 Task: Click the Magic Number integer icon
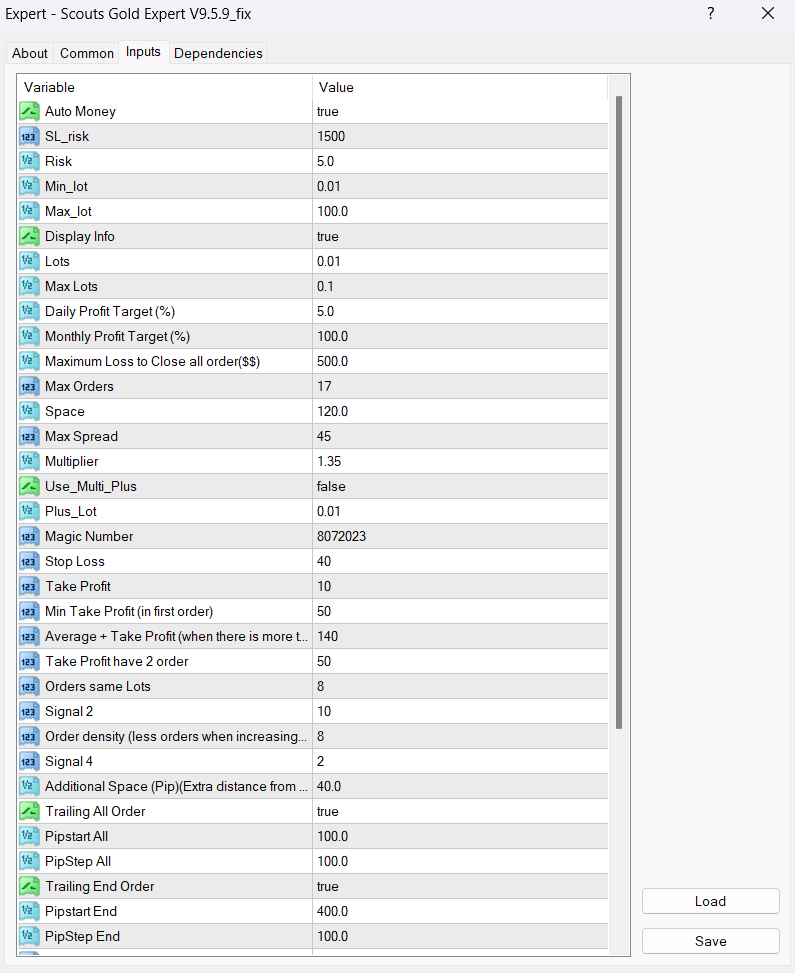29,537
